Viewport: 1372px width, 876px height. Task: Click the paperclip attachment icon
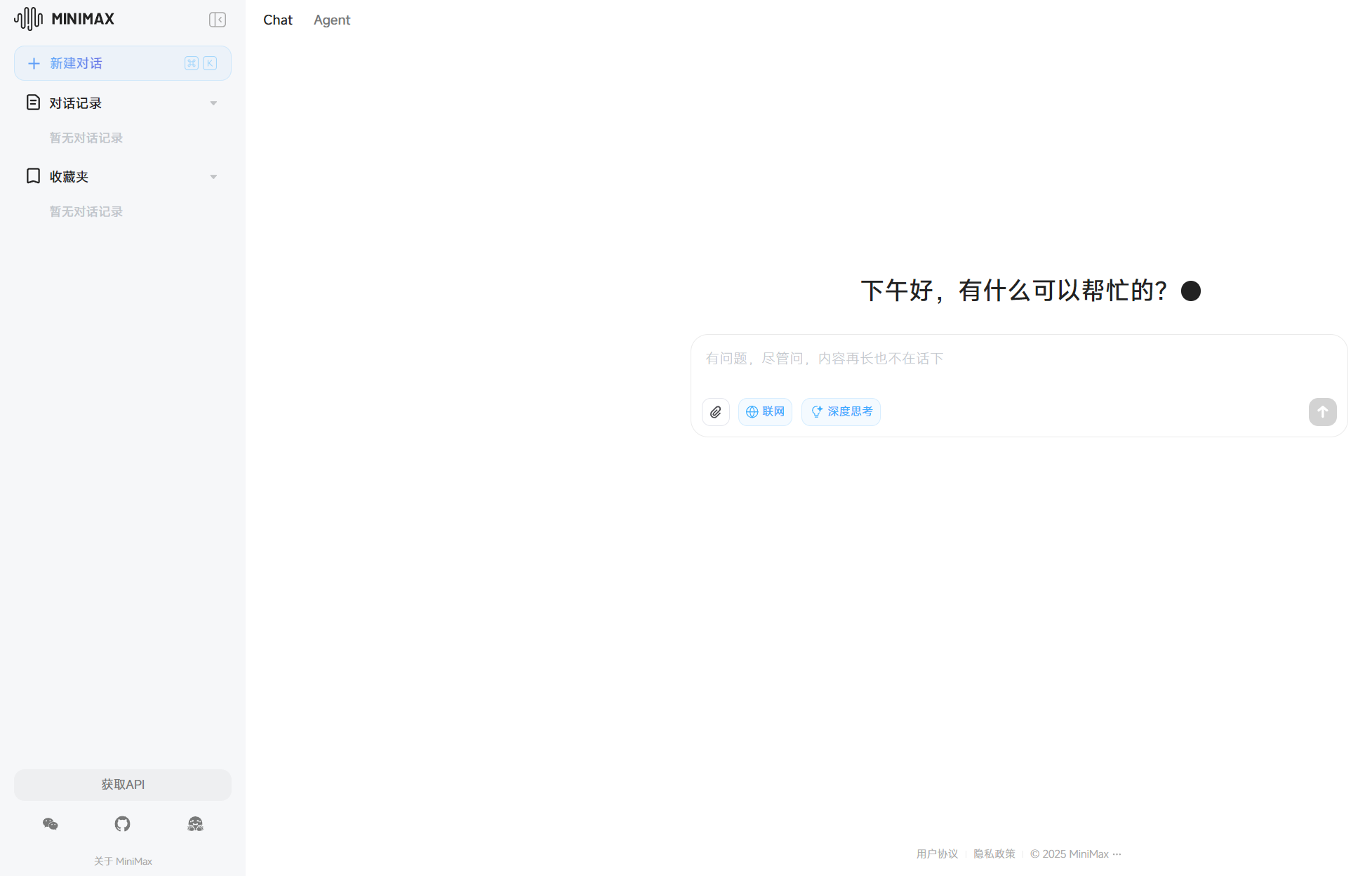click(x=715, y=412)
